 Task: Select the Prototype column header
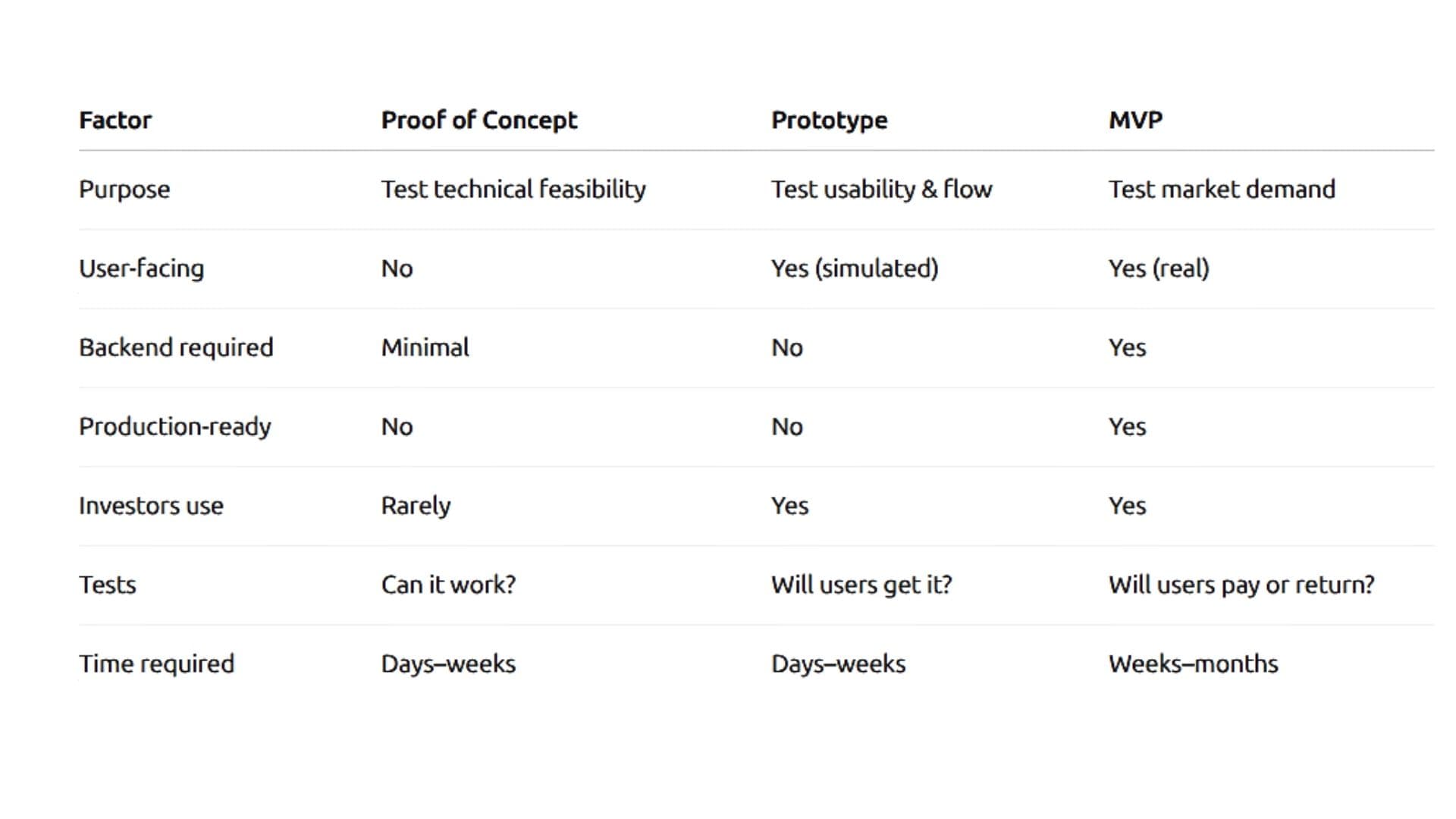tap(829, 120)
